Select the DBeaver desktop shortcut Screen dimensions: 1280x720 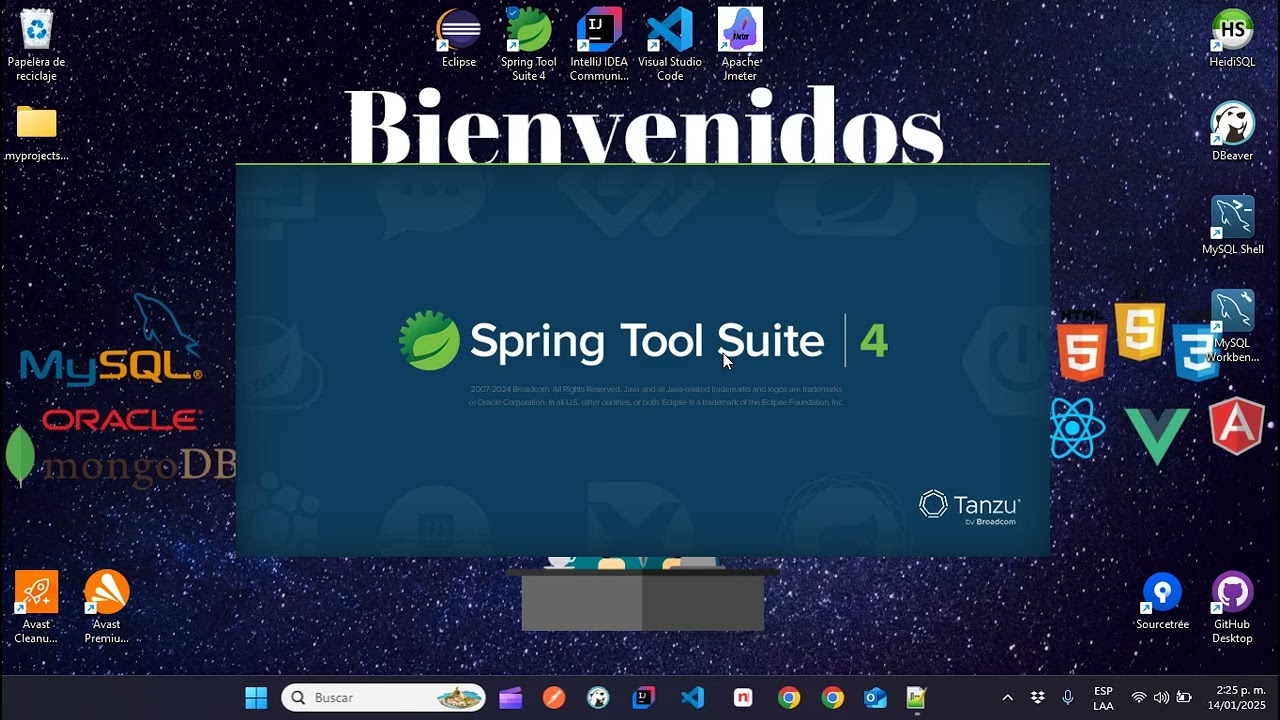tap(1232, 132)
